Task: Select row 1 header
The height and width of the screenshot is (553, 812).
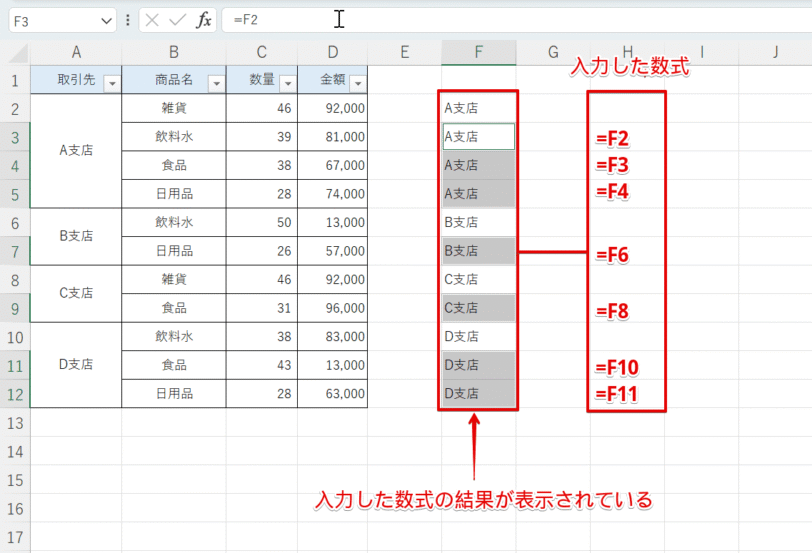Action: coord(15,80)
